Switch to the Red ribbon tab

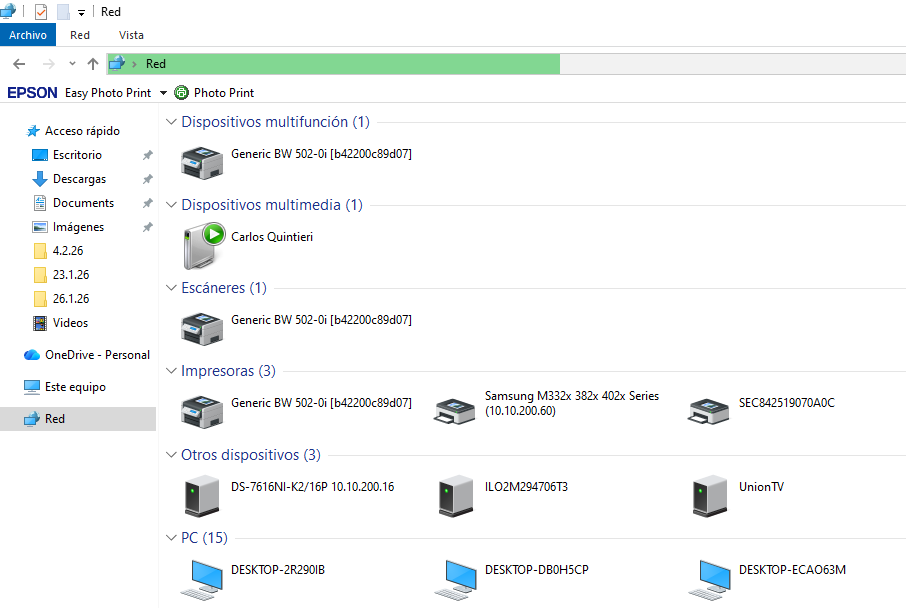80,35
